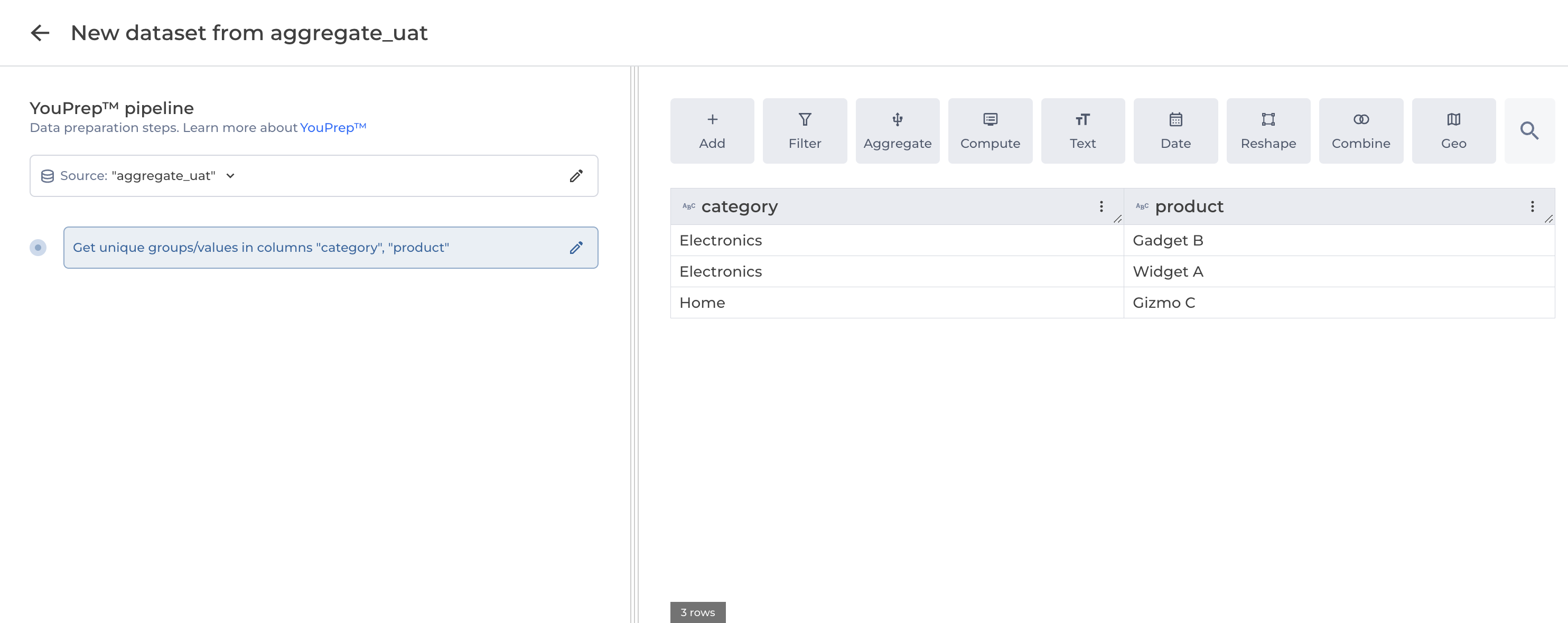Expand the source aggregate_uat dropdown
The image size is (1568, 623).
pyautogui.click(x=231, y=176)
